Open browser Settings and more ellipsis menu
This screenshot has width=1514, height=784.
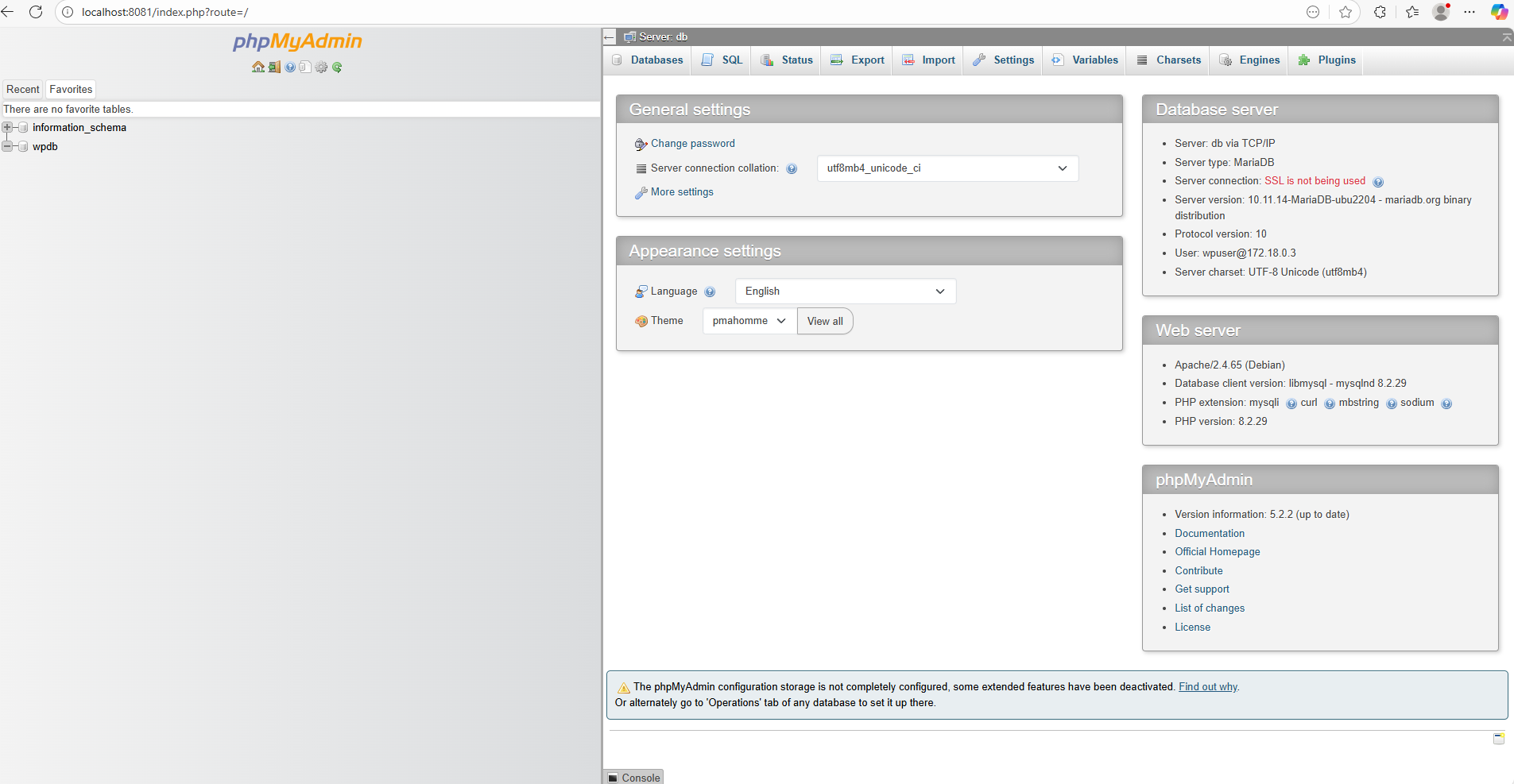point(1469,12)
